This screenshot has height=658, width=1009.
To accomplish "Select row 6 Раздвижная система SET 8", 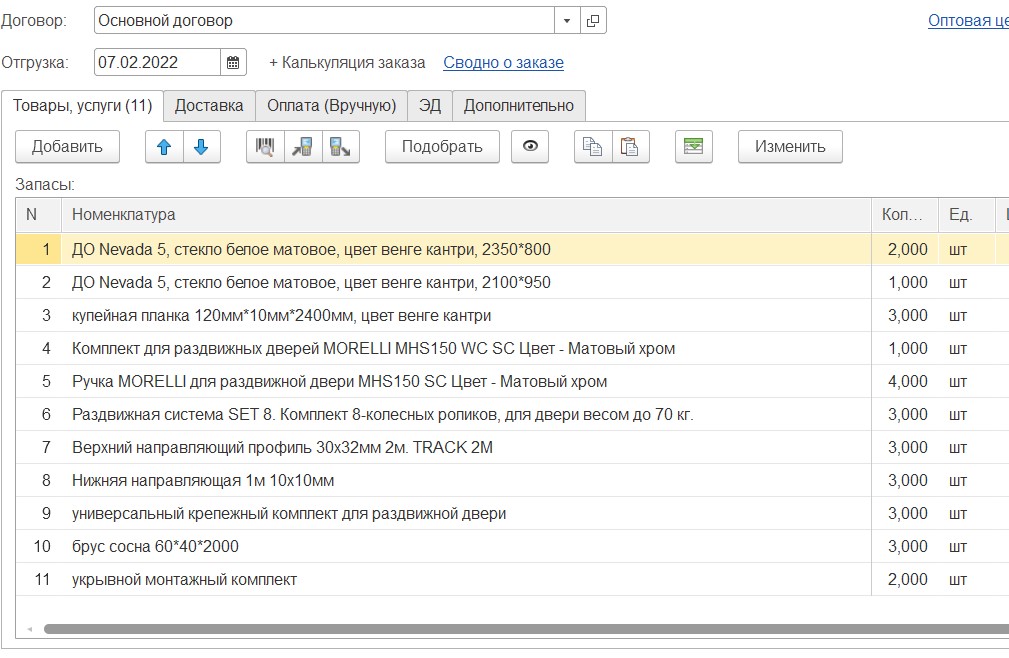I will [382, 414].
